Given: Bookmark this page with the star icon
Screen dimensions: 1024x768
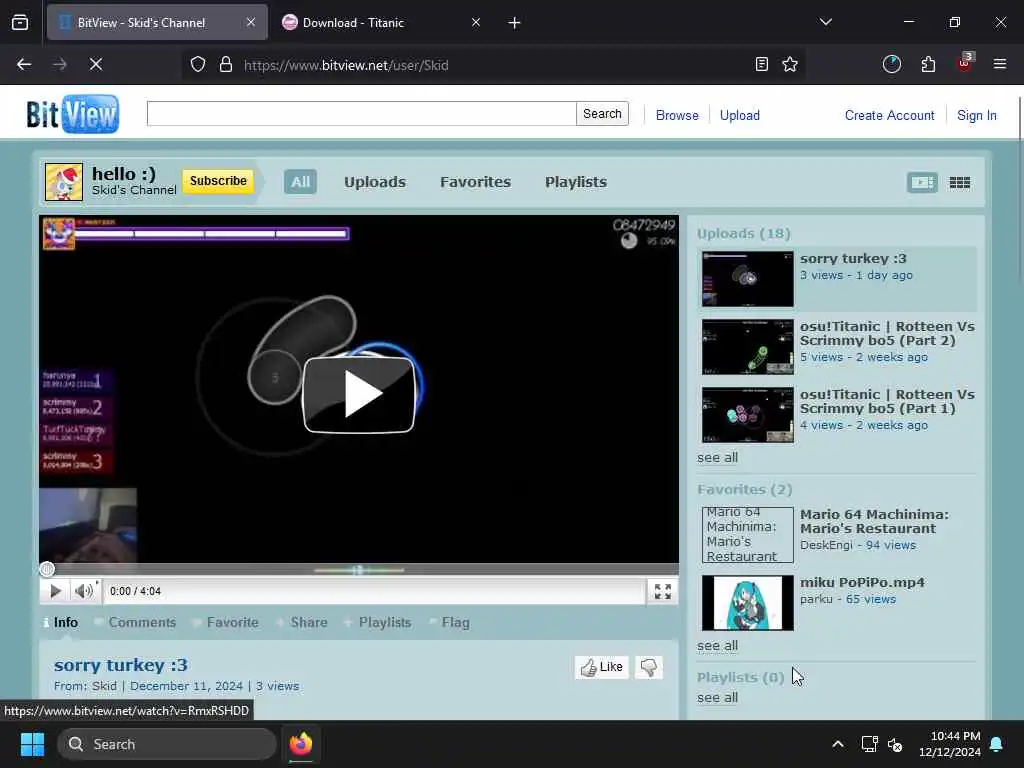Looking at the screenshot, I should [x=790, y=64].
